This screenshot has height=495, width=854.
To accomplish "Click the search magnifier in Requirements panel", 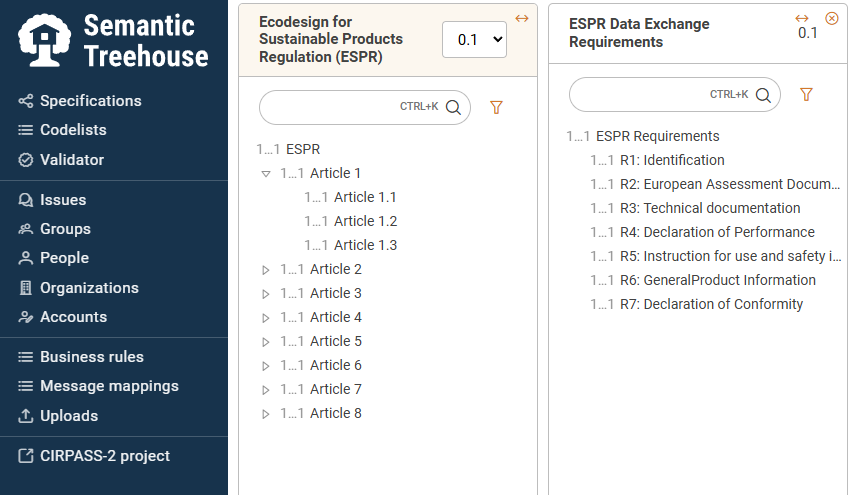I will pos(763,95).
